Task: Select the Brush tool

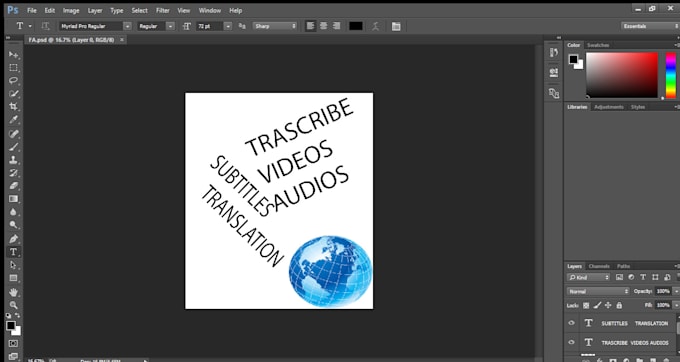Action: click(x=13, y=147)
